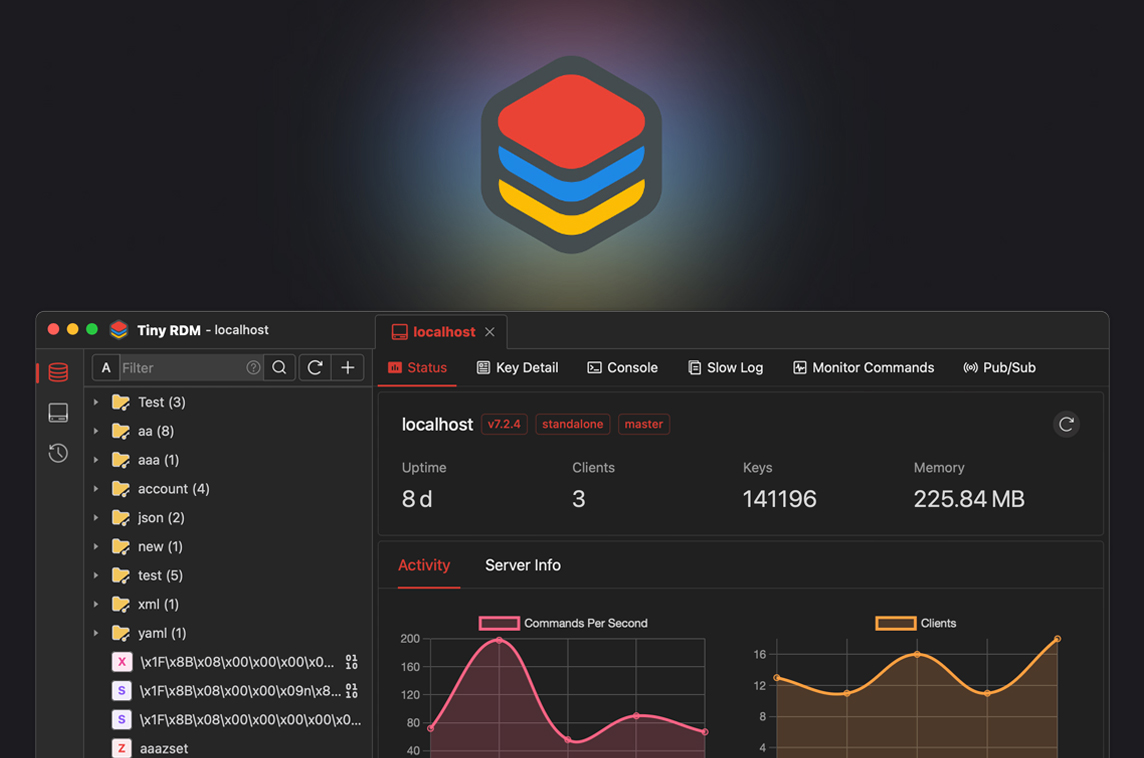Click the macOS green zoom window button
The image size is (1144, 758).
pos(92,329)
